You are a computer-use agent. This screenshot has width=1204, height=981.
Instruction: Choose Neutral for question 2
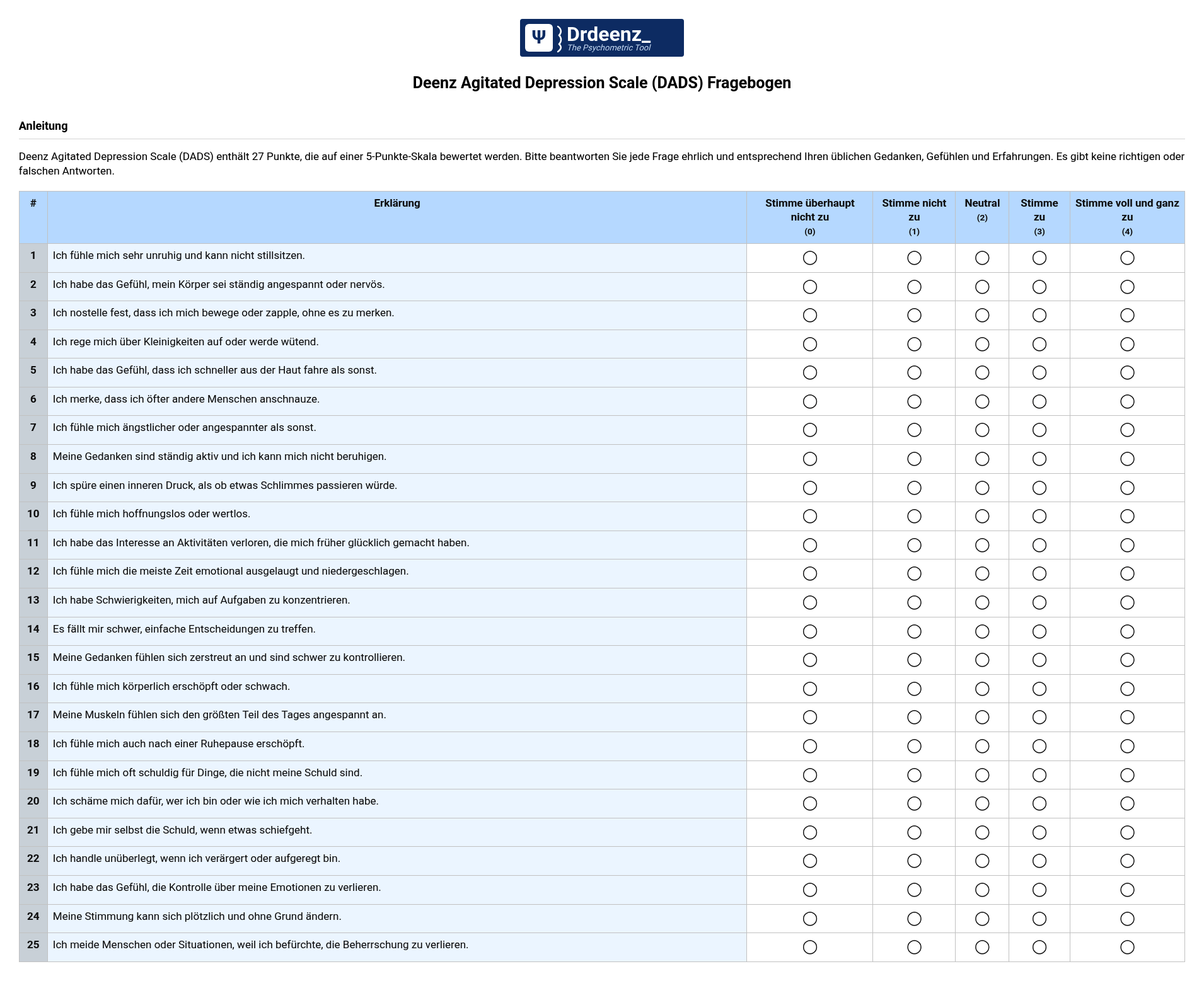pos(982,287)
